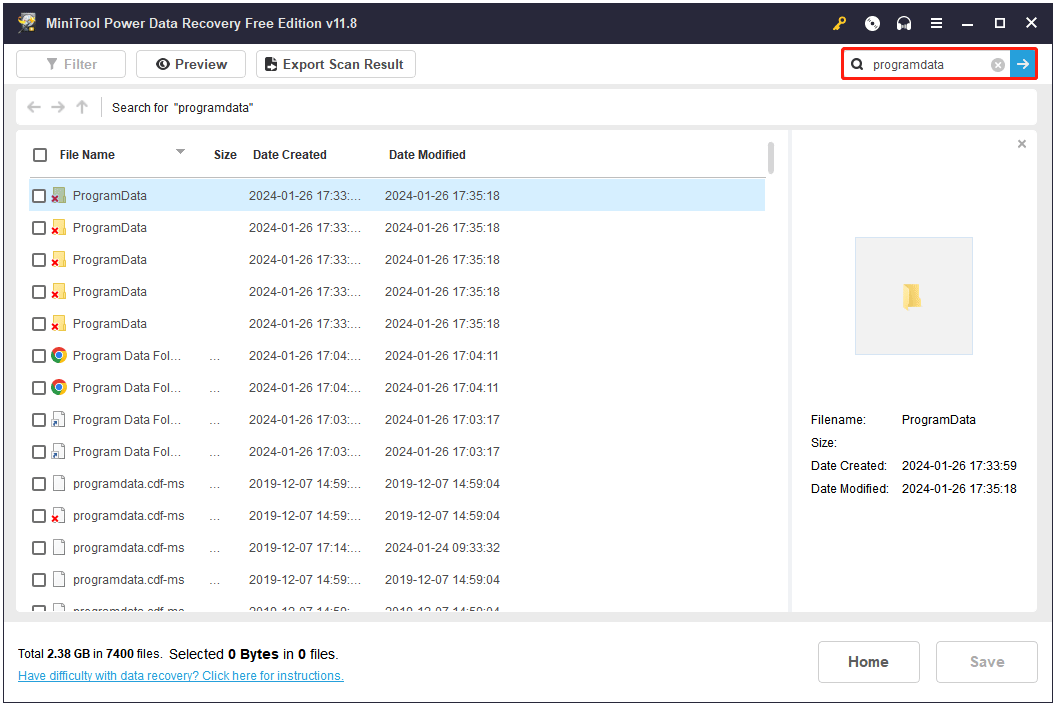Check the first Chrome Program Data Fol... checkbox
1055x706 pixels.
coord(39,356)
